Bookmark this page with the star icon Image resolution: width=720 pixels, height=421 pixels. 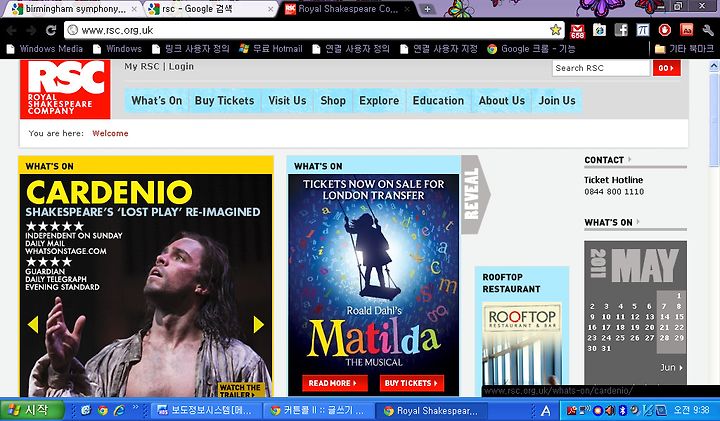point(555,30)
